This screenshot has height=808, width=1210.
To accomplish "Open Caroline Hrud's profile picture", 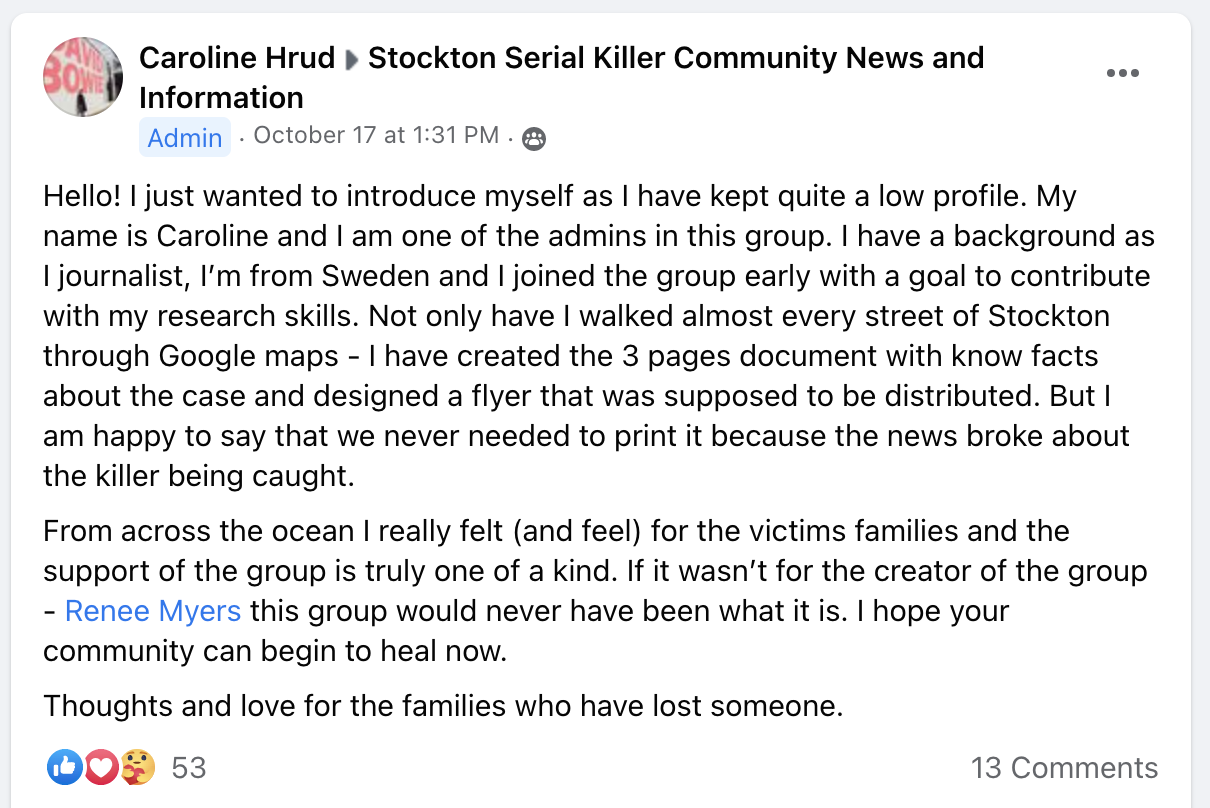I will click(x=83, y=77).
